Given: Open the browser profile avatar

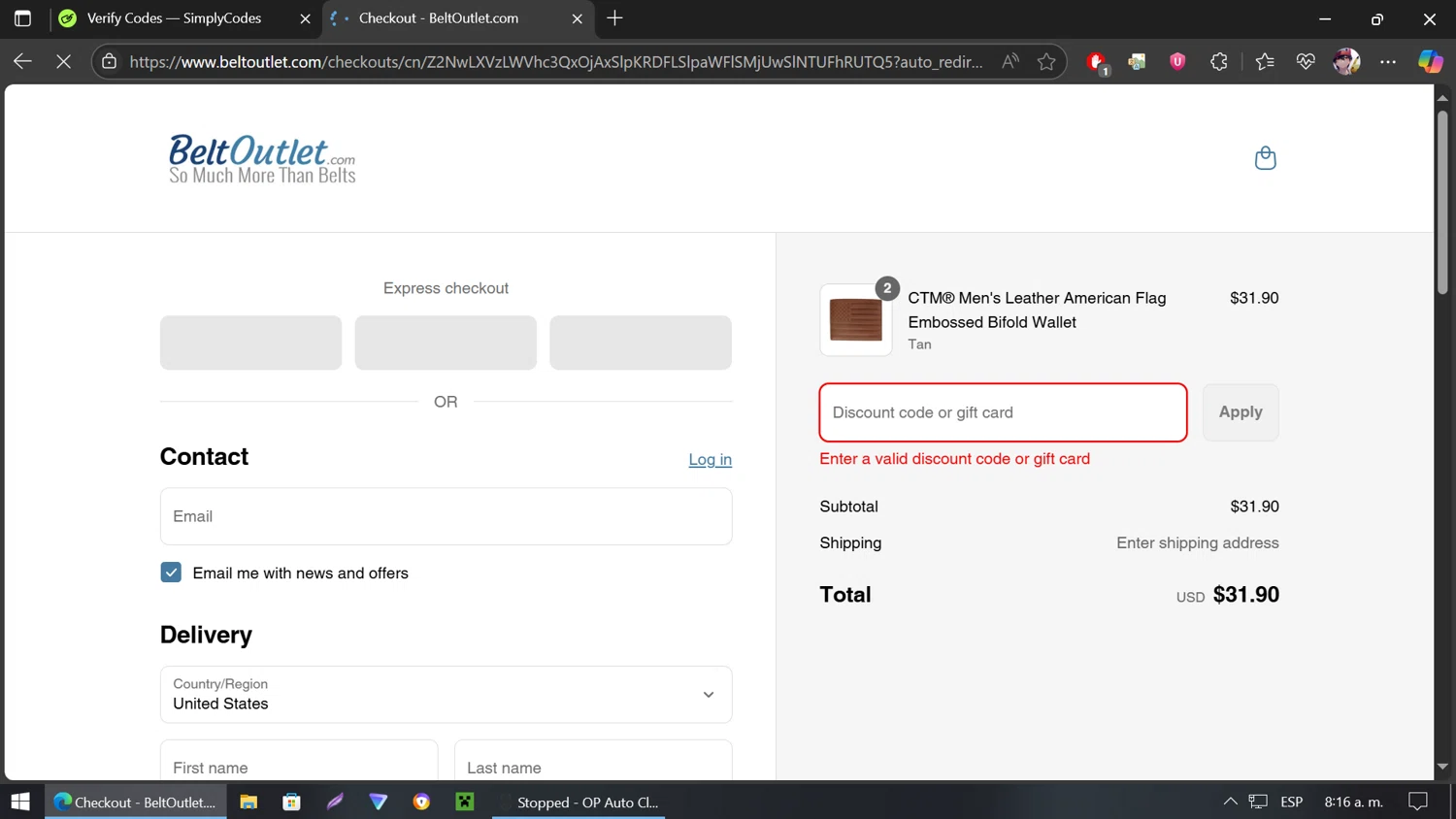Looking at the screenshot, I should point(1346,61).
